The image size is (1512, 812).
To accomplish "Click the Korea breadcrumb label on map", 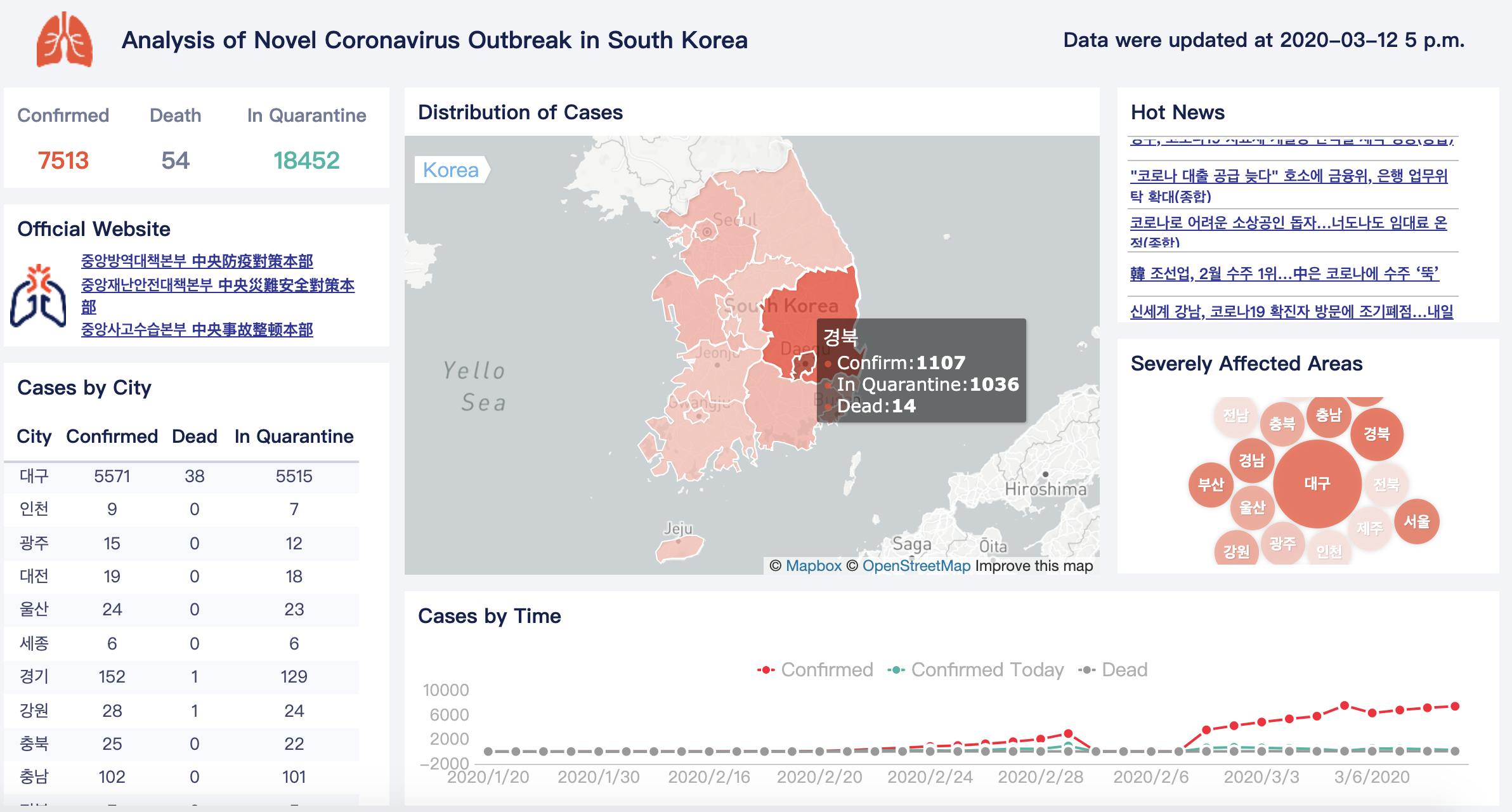I will 451,170.
